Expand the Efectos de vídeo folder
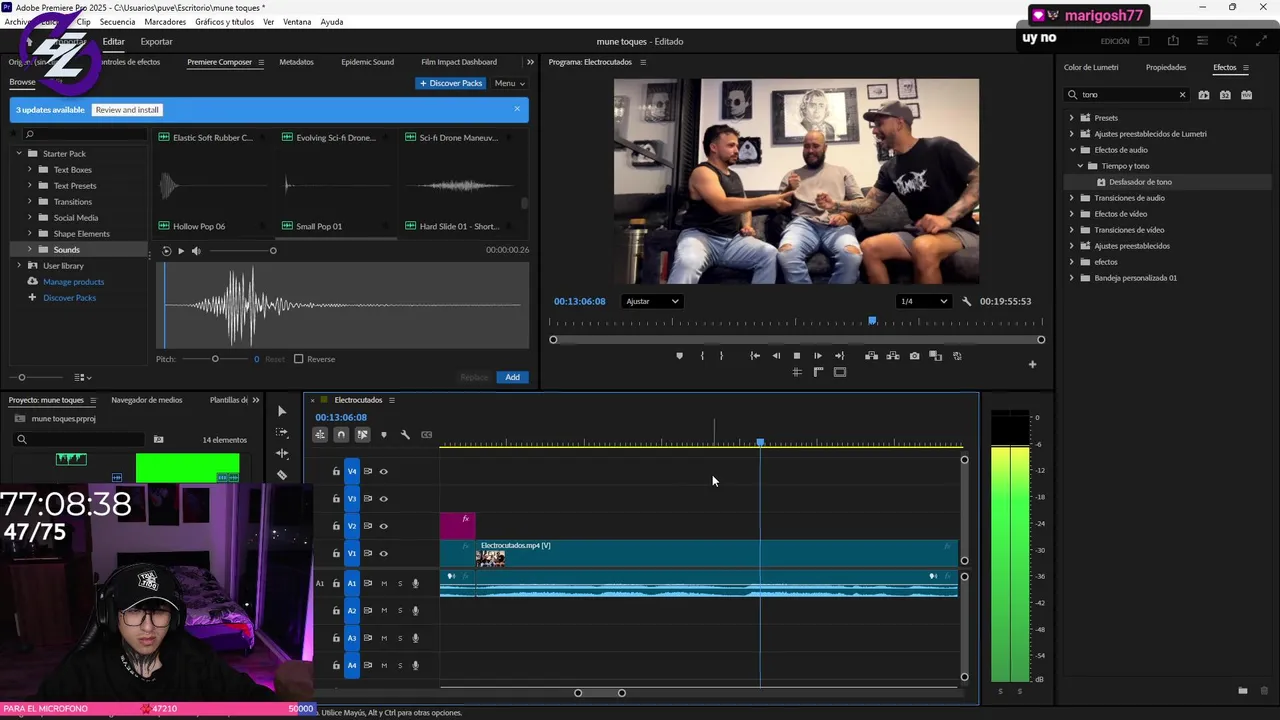 (1072, 214)
